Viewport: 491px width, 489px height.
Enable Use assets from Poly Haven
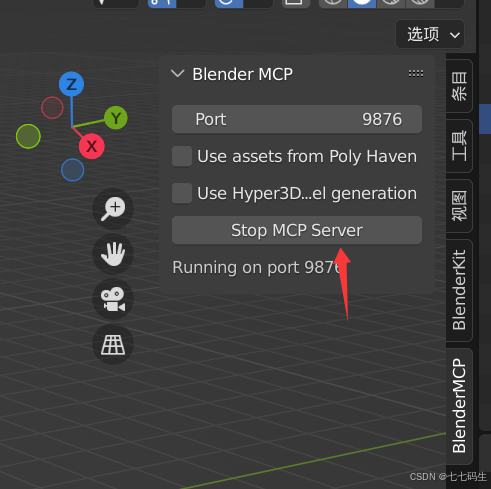[x=182, y=156]
